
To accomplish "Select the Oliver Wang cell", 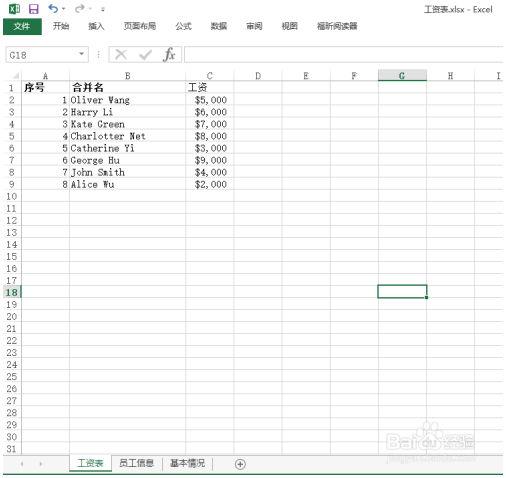I will click(127, 100).
